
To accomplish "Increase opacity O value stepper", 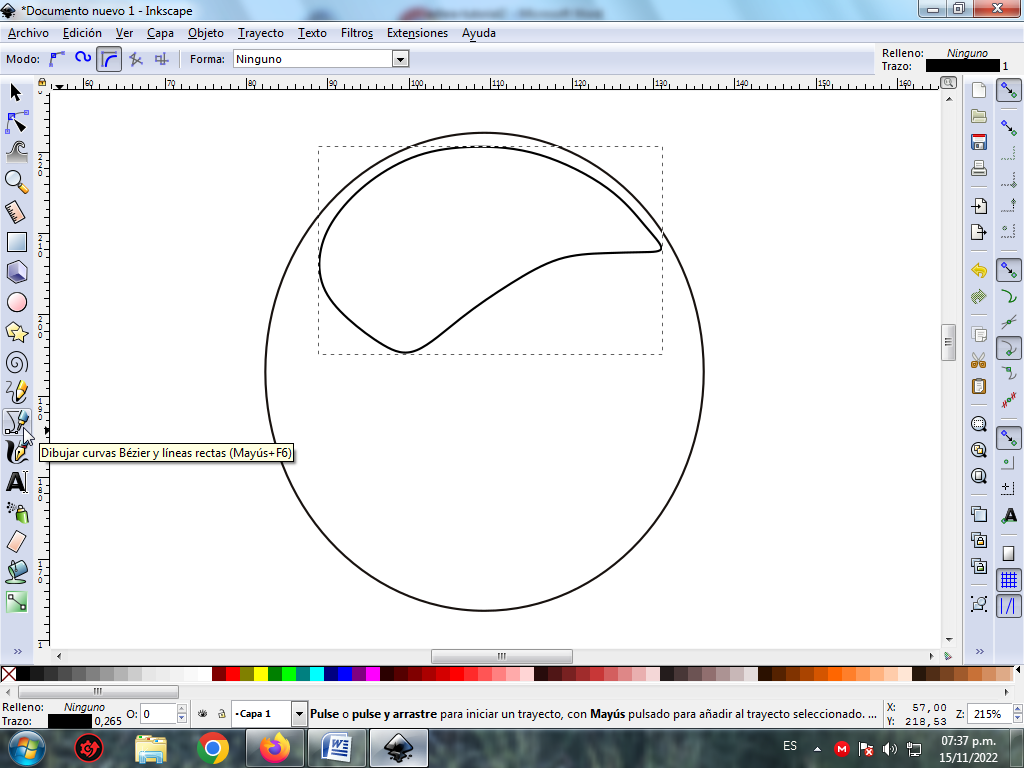I will (182, 709).
